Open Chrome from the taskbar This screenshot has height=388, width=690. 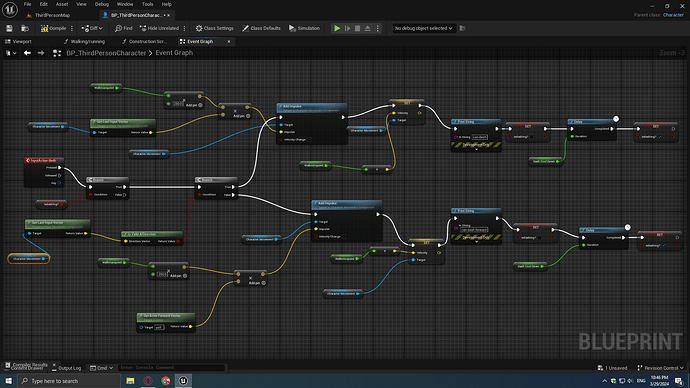coord(165,381)
